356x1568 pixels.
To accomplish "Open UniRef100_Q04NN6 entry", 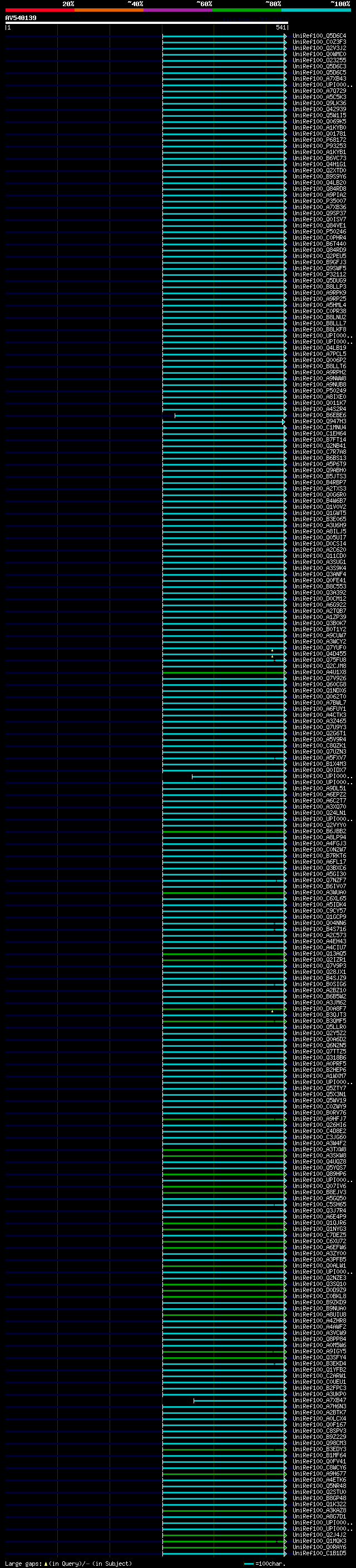I will 319,923.
